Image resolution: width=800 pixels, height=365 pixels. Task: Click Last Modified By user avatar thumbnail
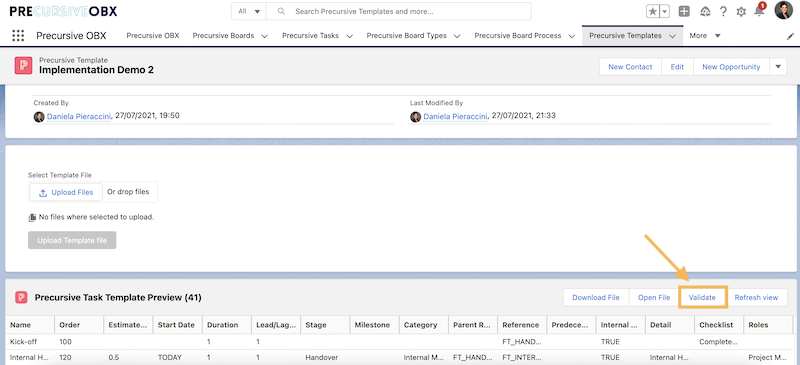pos(415,117)
